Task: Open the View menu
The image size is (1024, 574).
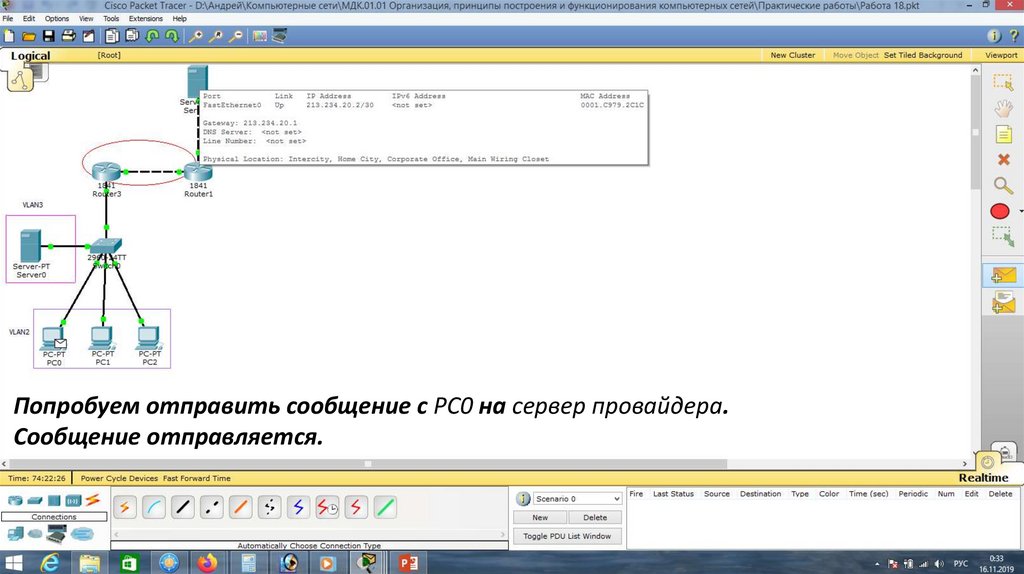Action: point(86,18)
